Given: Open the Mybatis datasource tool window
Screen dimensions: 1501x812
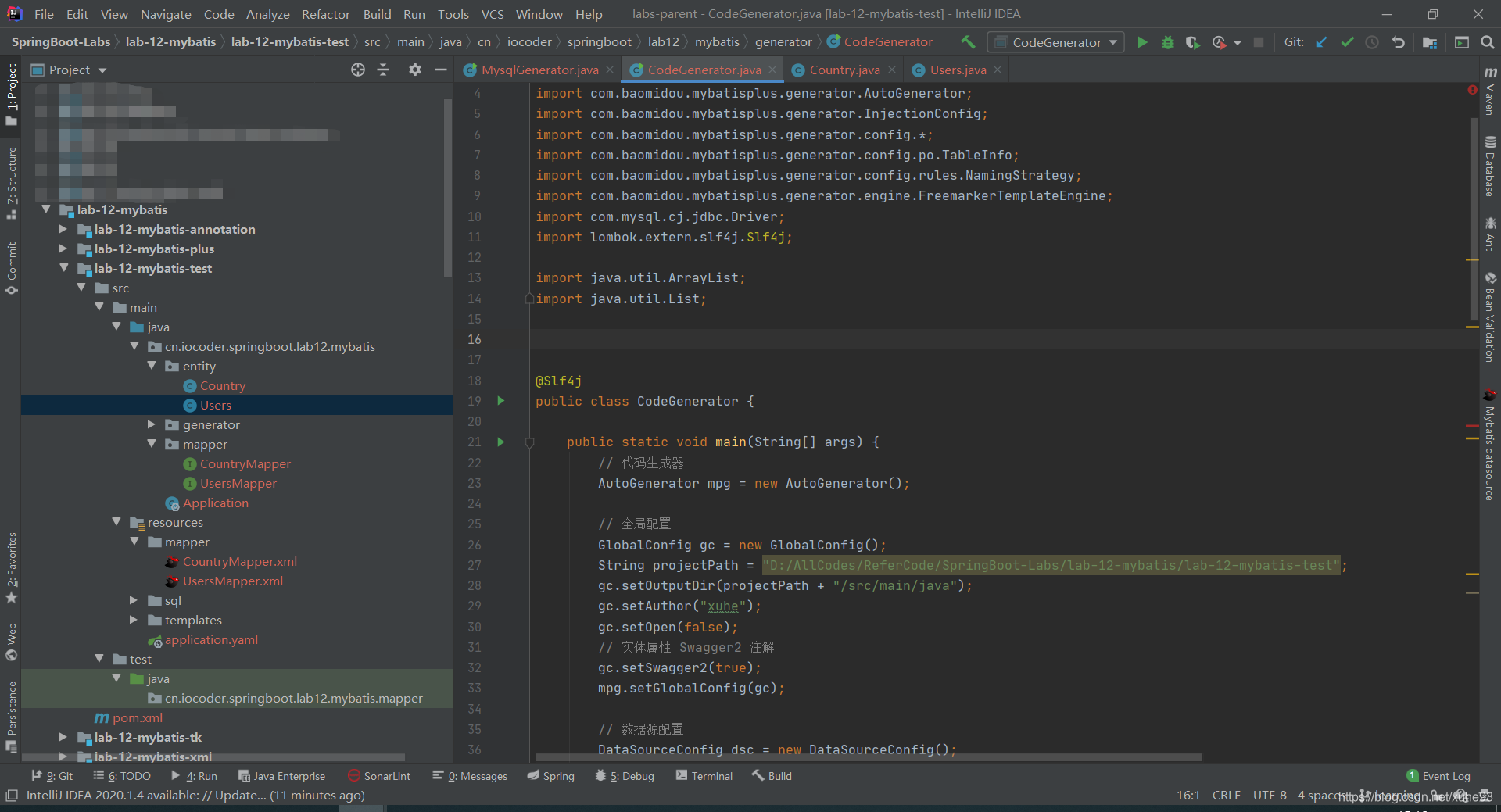Looking at the screenshot, I should pyautogui.click(x=1490, y=444).
